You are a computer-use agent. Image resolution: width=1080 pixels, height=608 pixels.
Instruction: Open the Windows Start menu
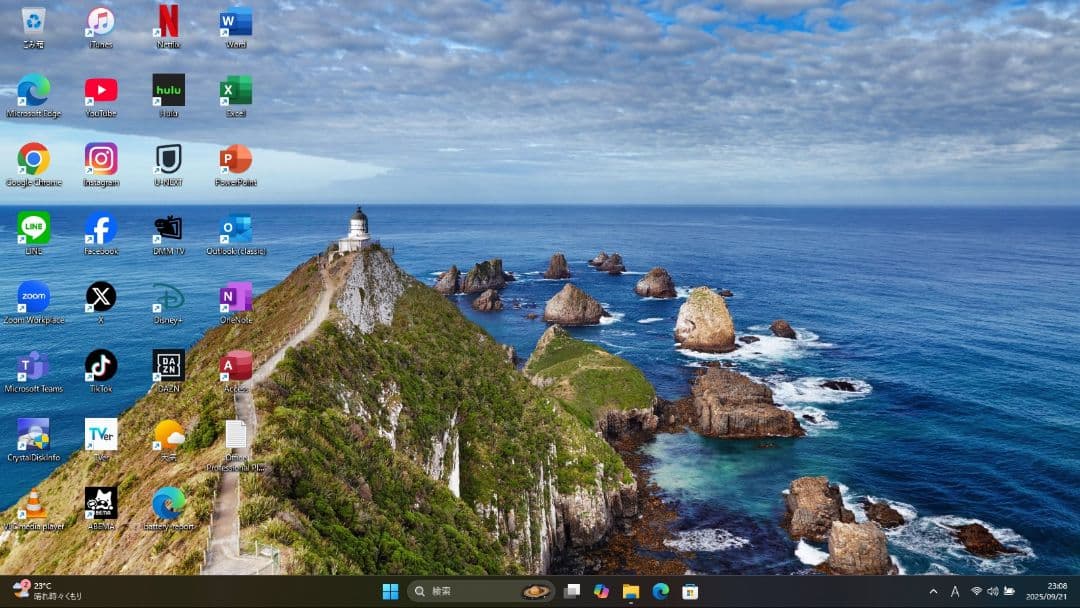pos(390,592)
